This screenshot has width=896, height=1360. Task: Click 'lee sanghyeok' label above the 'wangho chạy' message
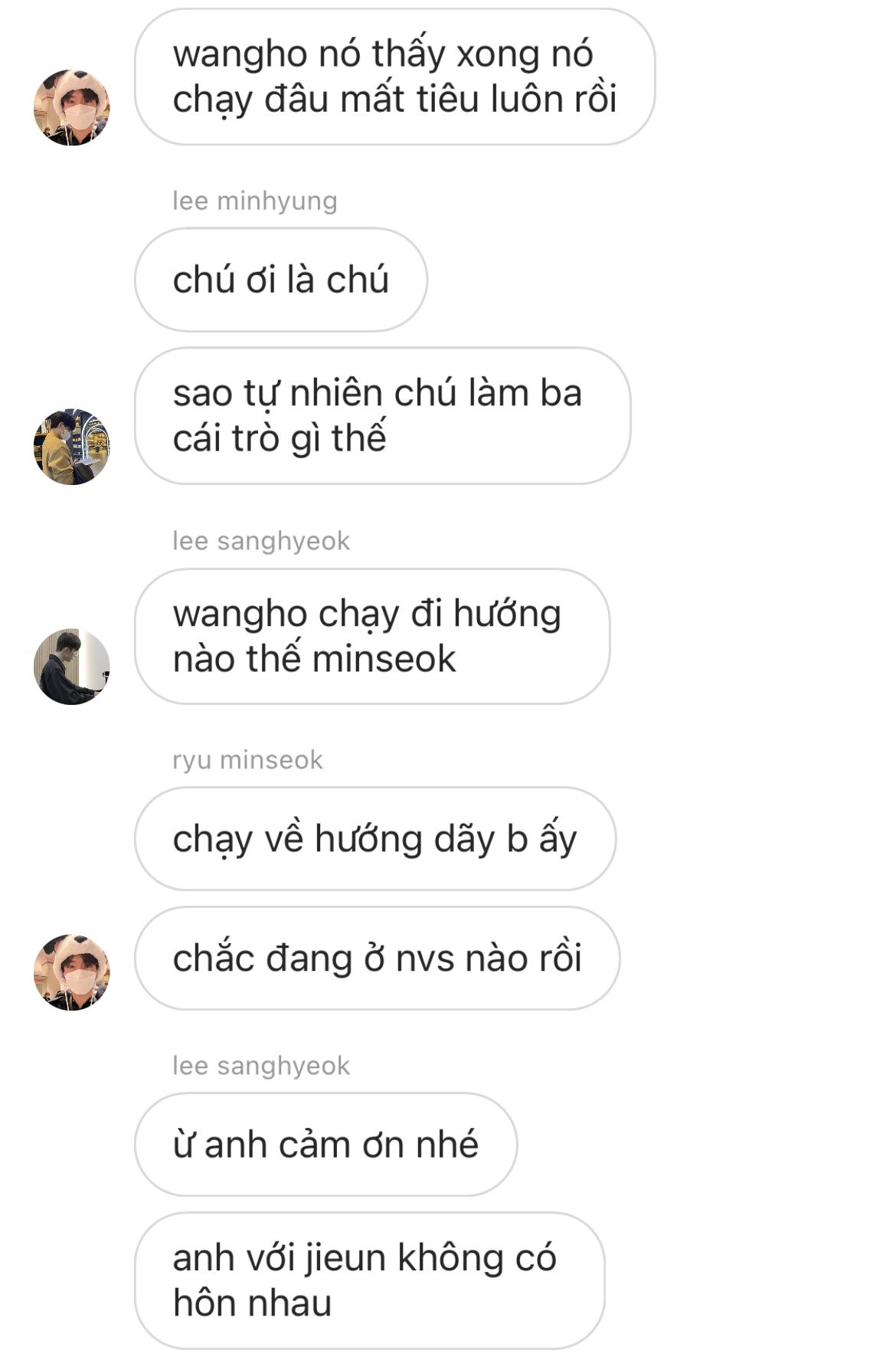[261, 541]
